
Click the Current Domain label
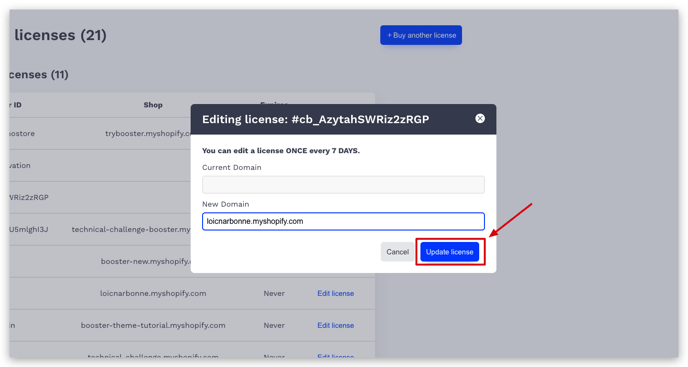coord(232,167)
